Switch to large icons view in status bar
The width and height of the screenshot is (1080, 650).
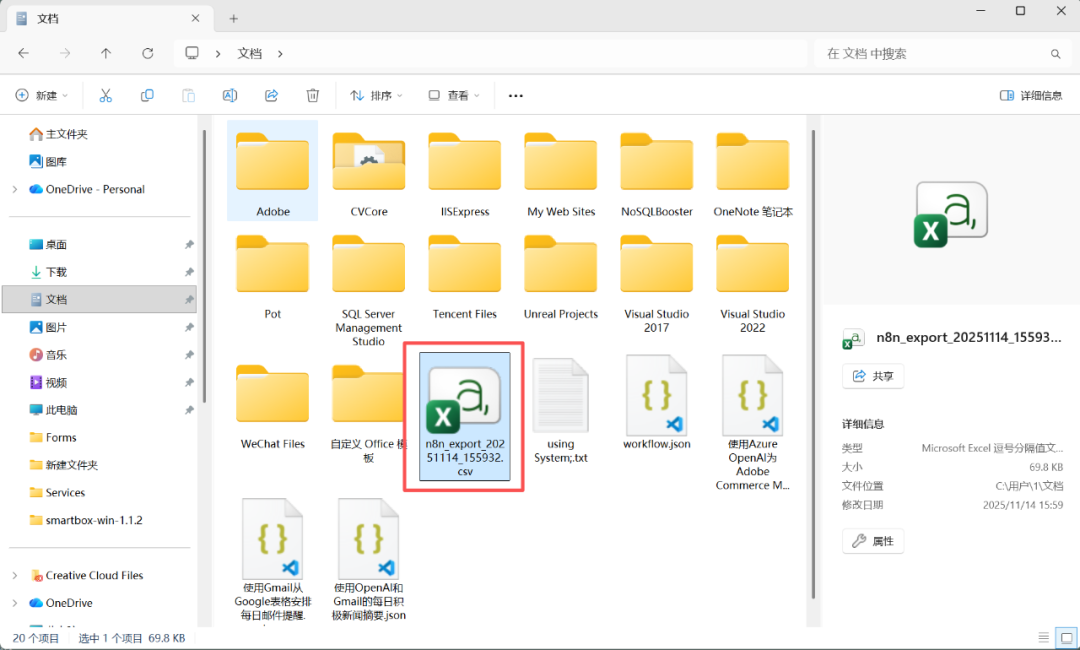click(x=1067, y=638)
